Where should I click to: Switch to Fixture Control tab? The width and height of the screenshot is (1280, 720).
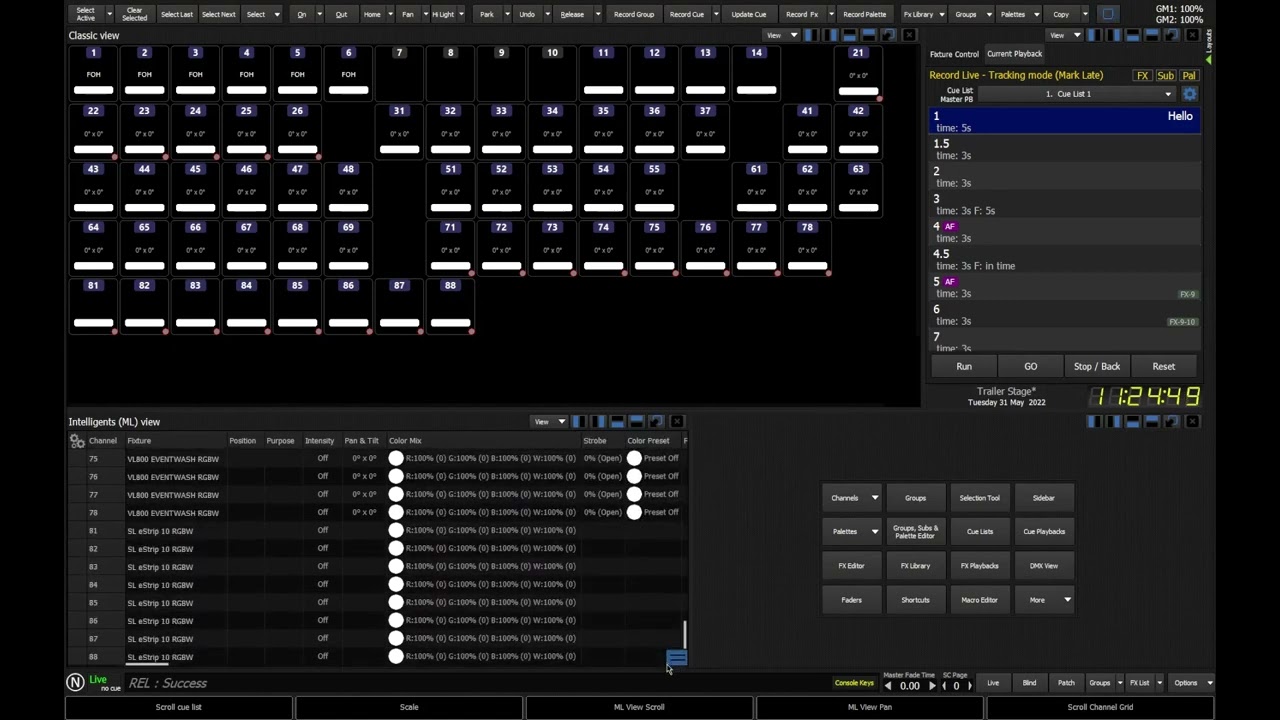954,54
